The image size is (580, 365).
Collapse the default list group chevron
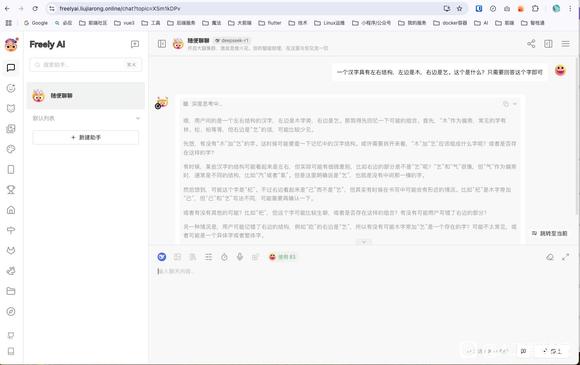(138, 118)
